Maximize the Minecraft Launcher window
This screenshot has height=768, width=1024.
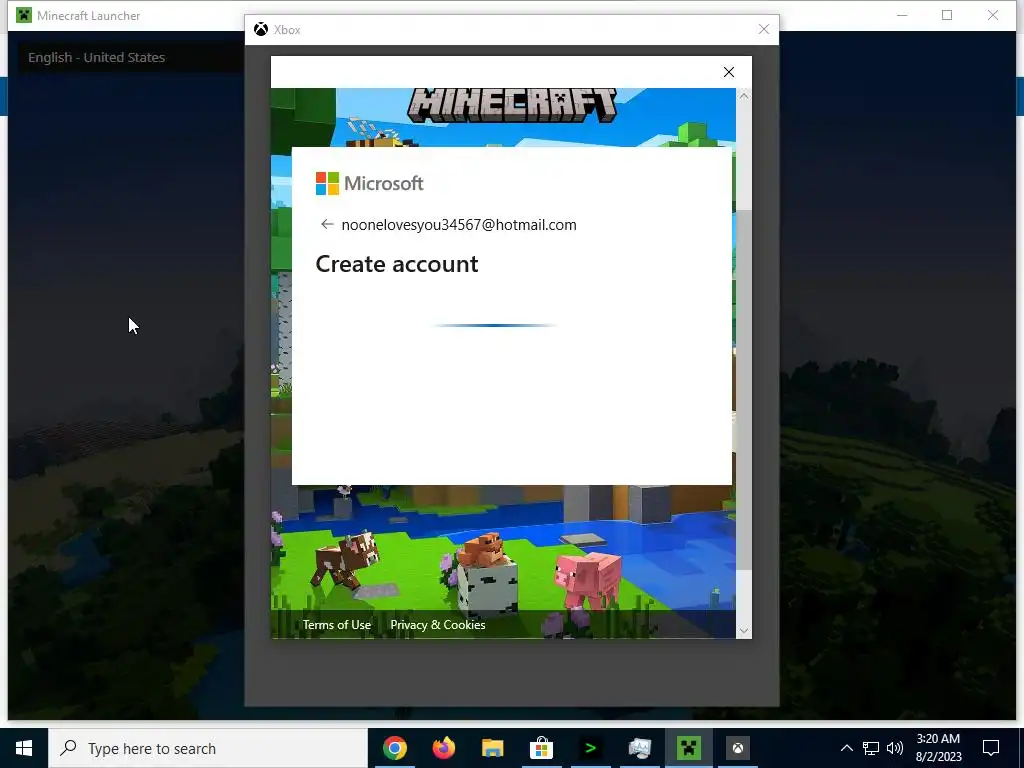[x=947, y=15]
